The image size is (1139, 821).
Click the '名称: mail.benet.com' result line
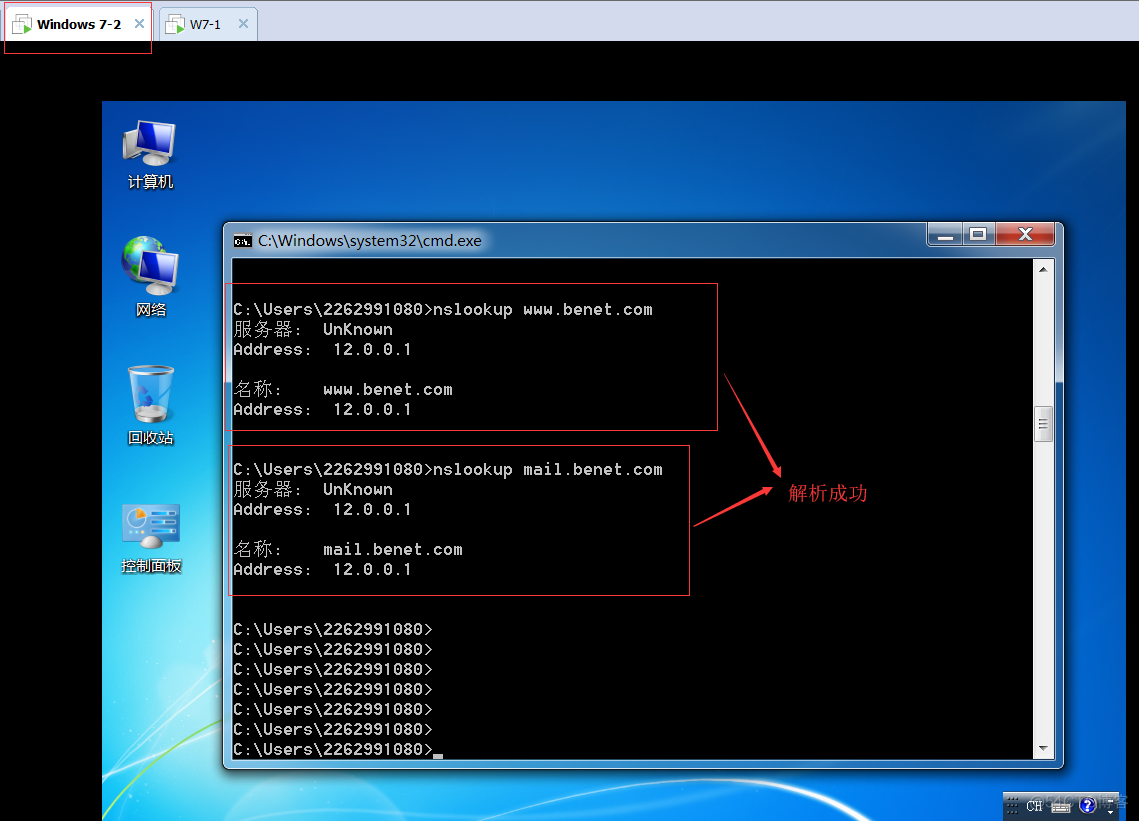pyautogui.click(x=348, y=549)
